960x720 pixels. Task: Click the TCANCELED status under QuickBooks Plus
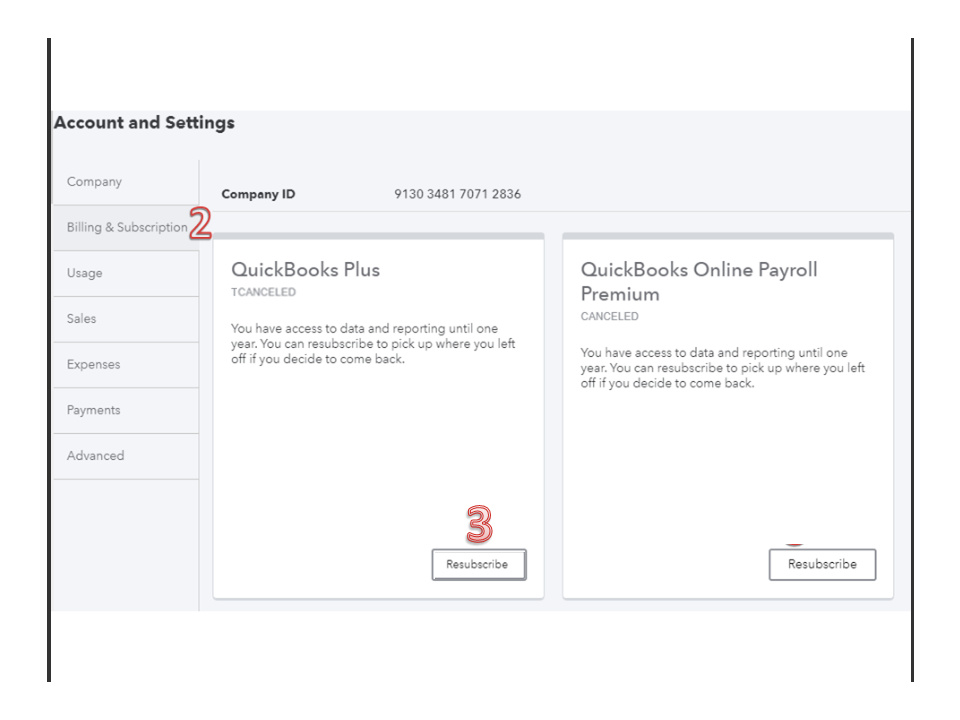pyautogui.click(x=263, y=293)
